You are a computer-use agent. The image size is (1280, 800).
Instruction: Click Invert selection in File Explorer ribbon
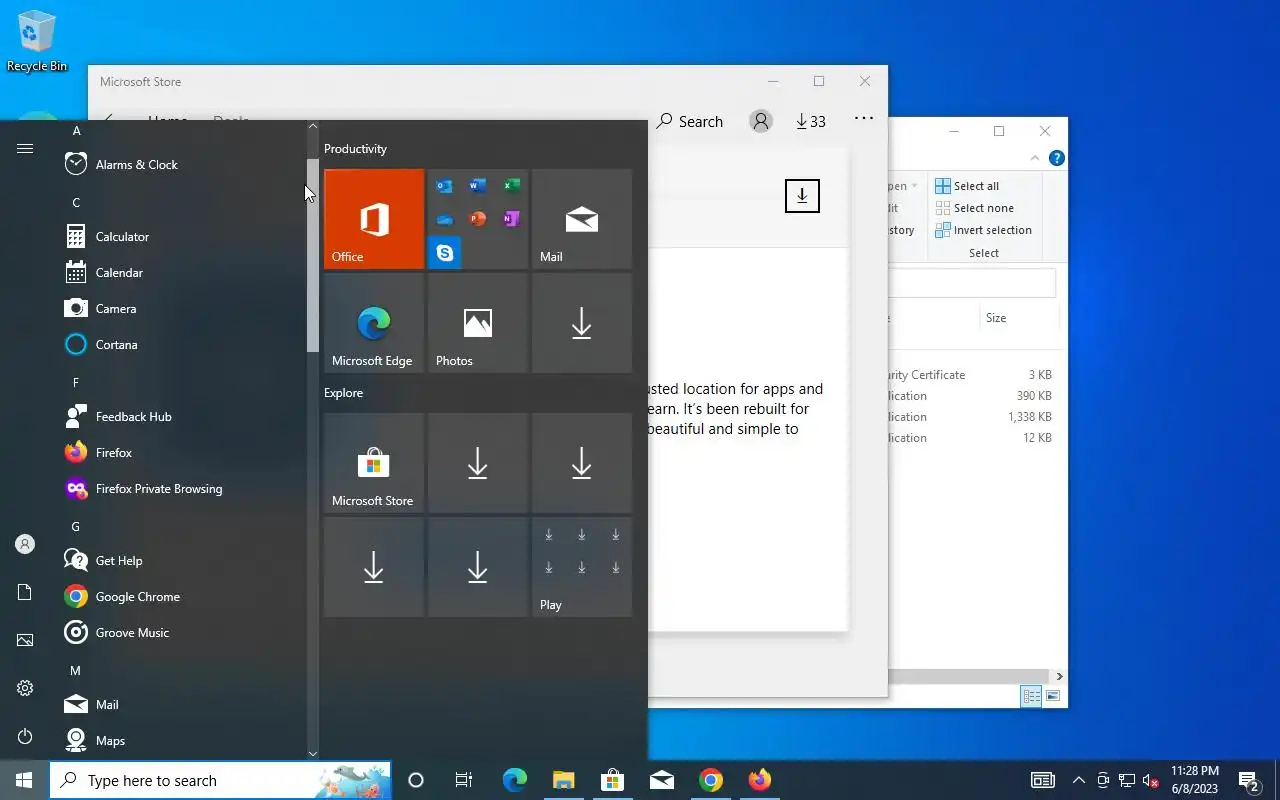click(x=983, y=230)
